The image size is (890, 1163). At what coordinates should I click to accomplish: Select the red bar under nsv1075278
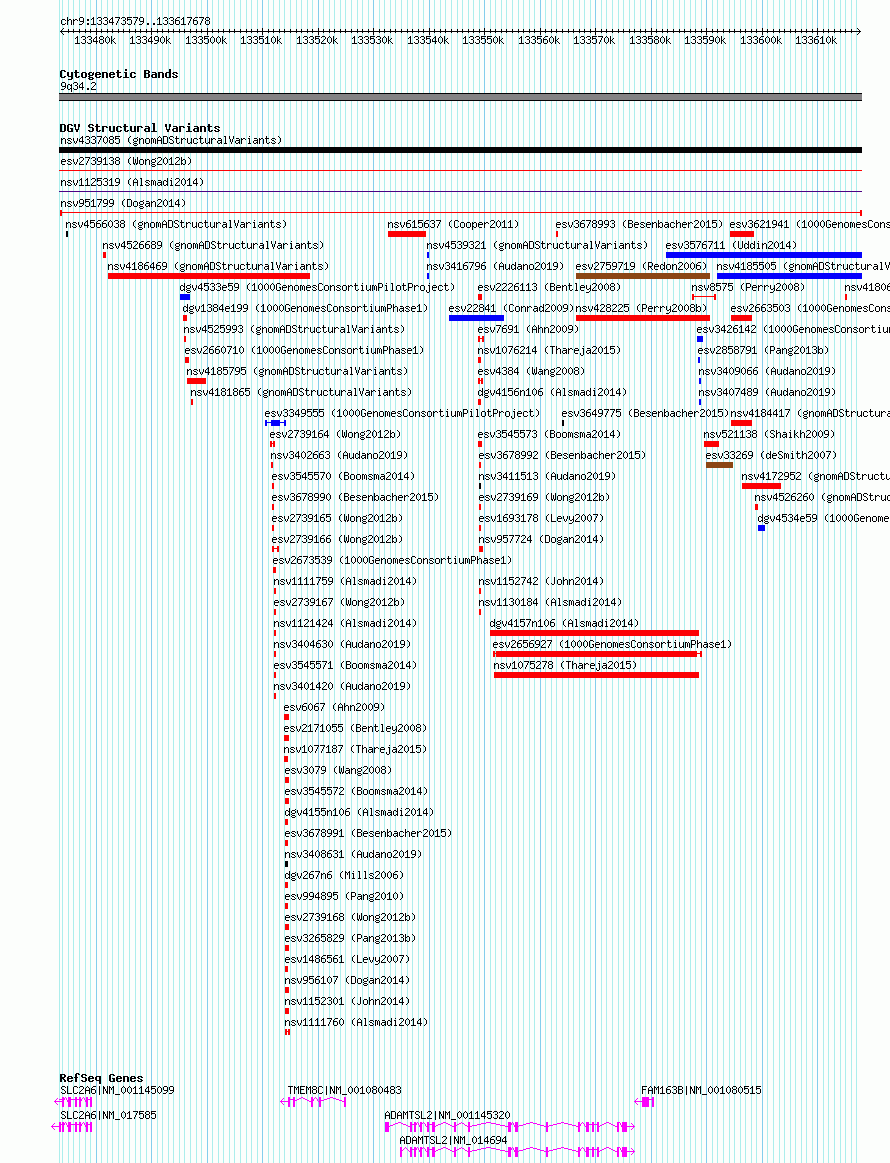pyautogui.click(x=596, y=675)
